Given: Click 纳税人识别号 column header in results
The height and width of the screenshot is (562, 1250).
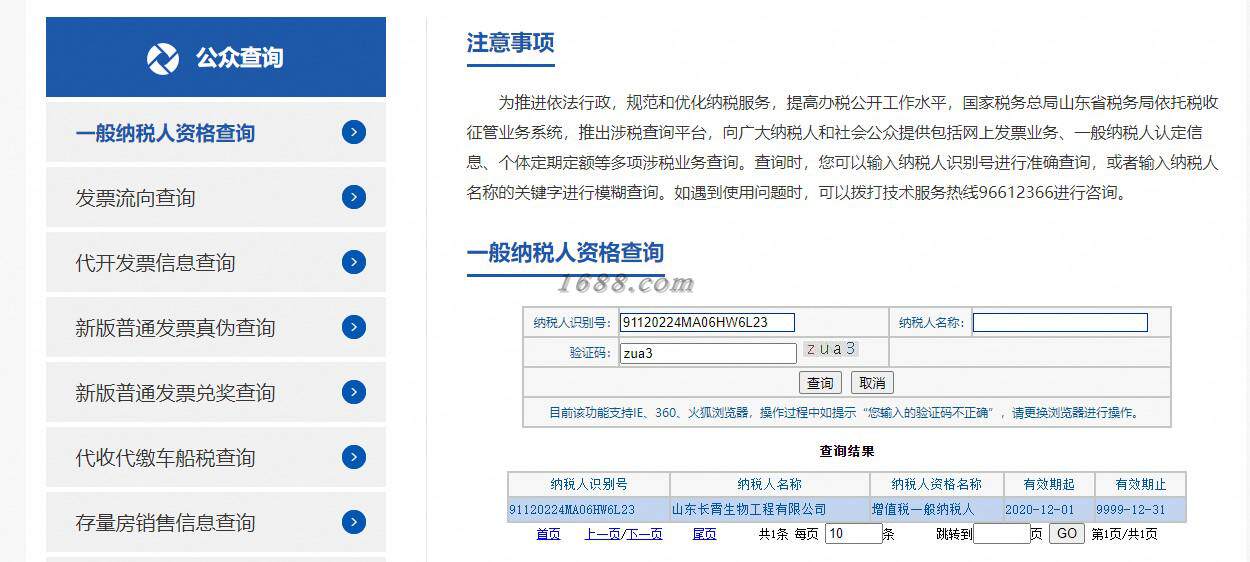Looking at the screenshot, I should point(588,484).
